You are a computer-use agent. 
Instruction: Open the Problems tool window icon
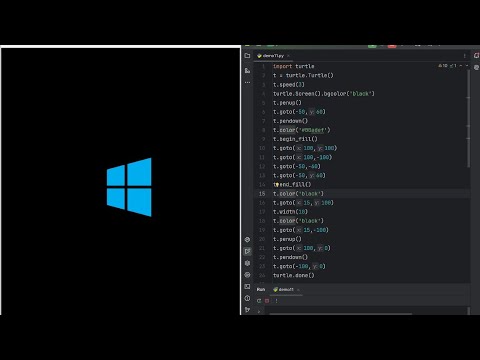[x=247, y=298]
